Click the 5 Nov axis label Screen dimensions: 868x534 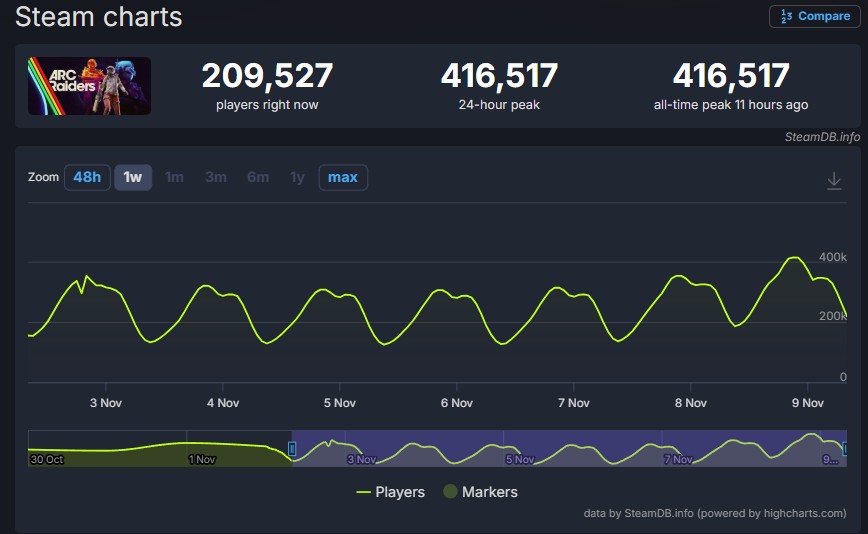click(340, 403)
